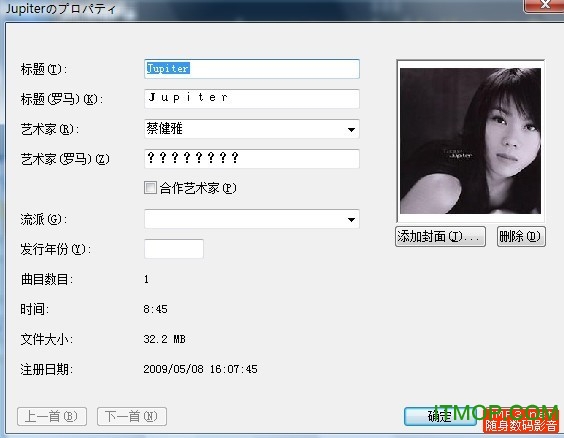The image size is (564, 438).
Task: Go to next track with 下一首
Action: [132, 416]
